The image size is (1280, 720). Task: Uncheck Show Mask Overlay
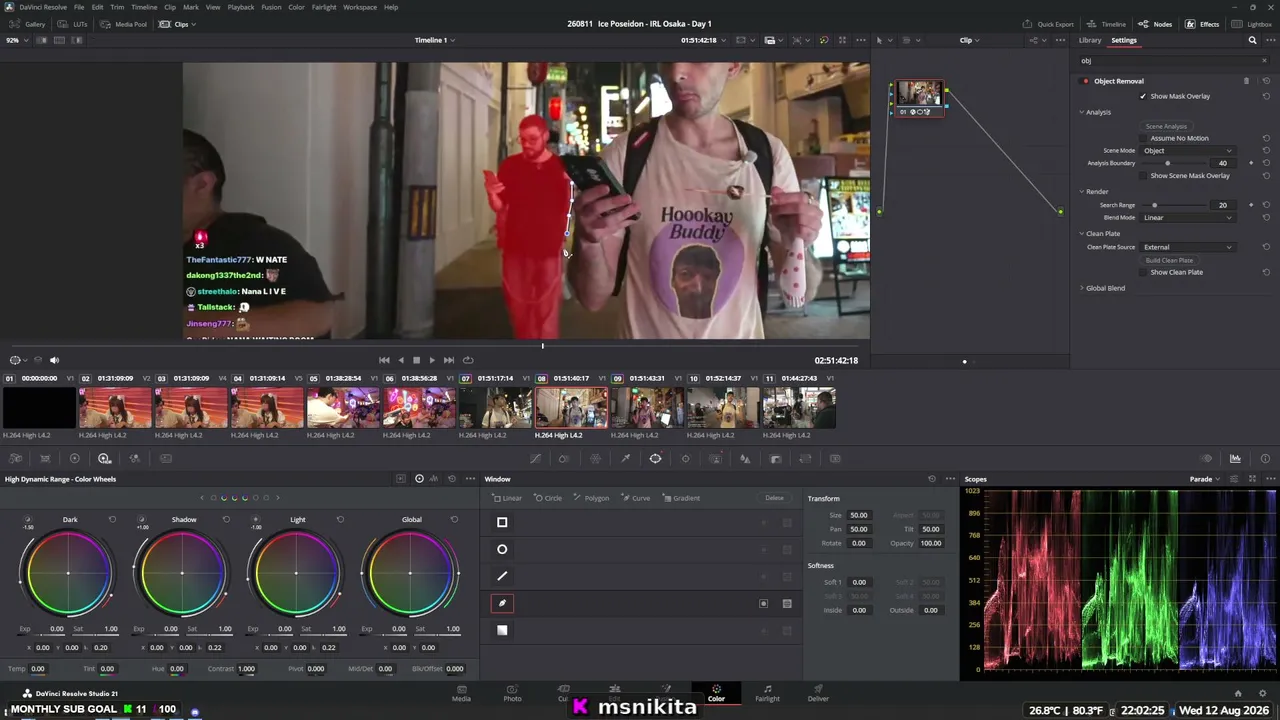[1143, 96]
